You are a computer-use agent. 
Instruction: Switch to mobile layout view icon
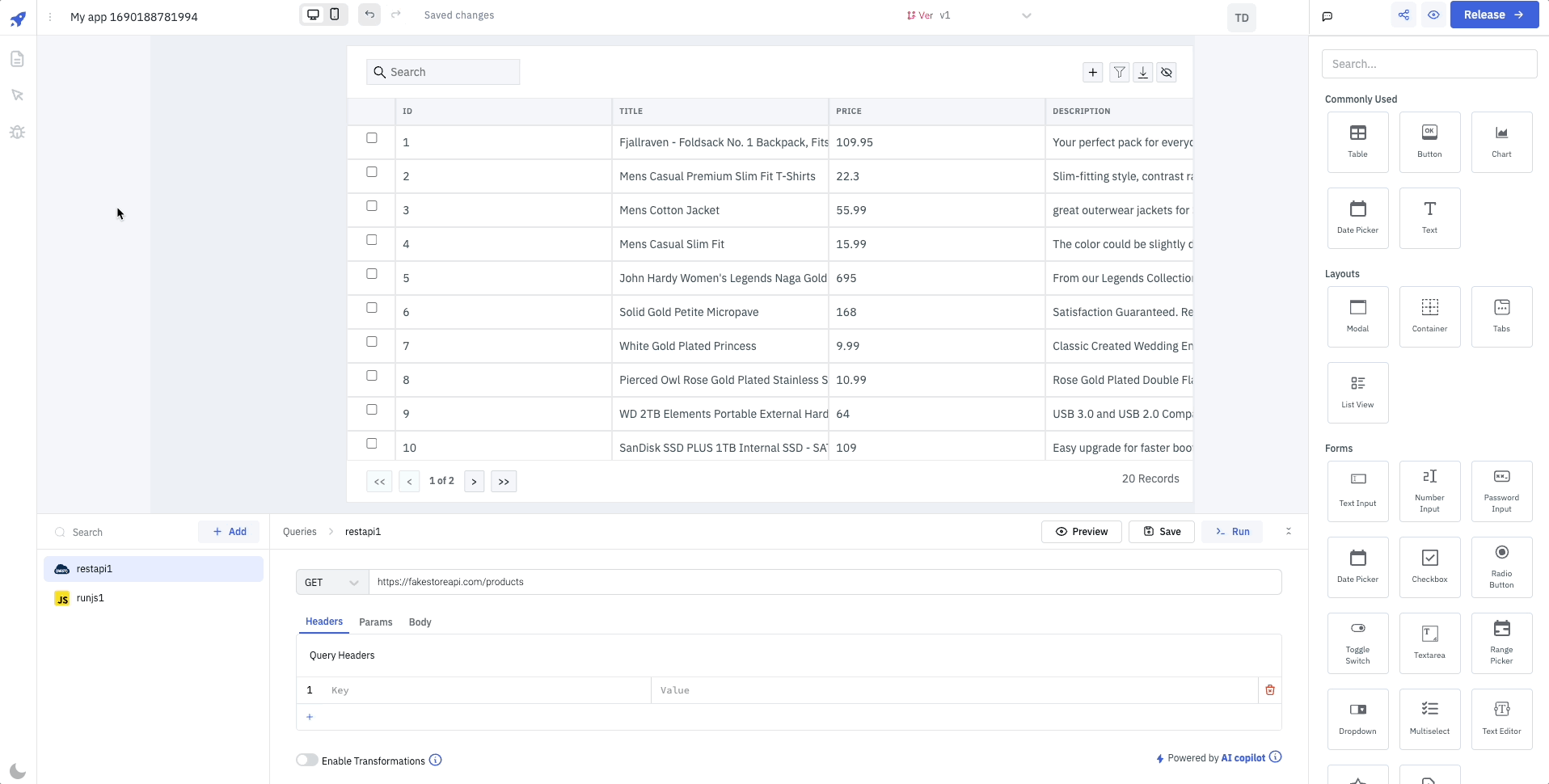(x=335, y=15)
